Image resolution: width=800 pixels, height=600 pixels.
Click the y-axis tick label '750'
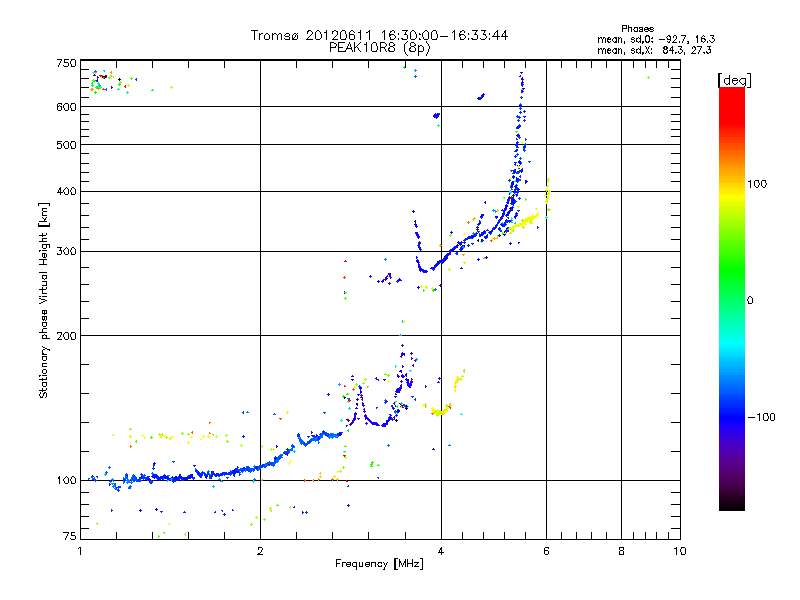[66, 63]
